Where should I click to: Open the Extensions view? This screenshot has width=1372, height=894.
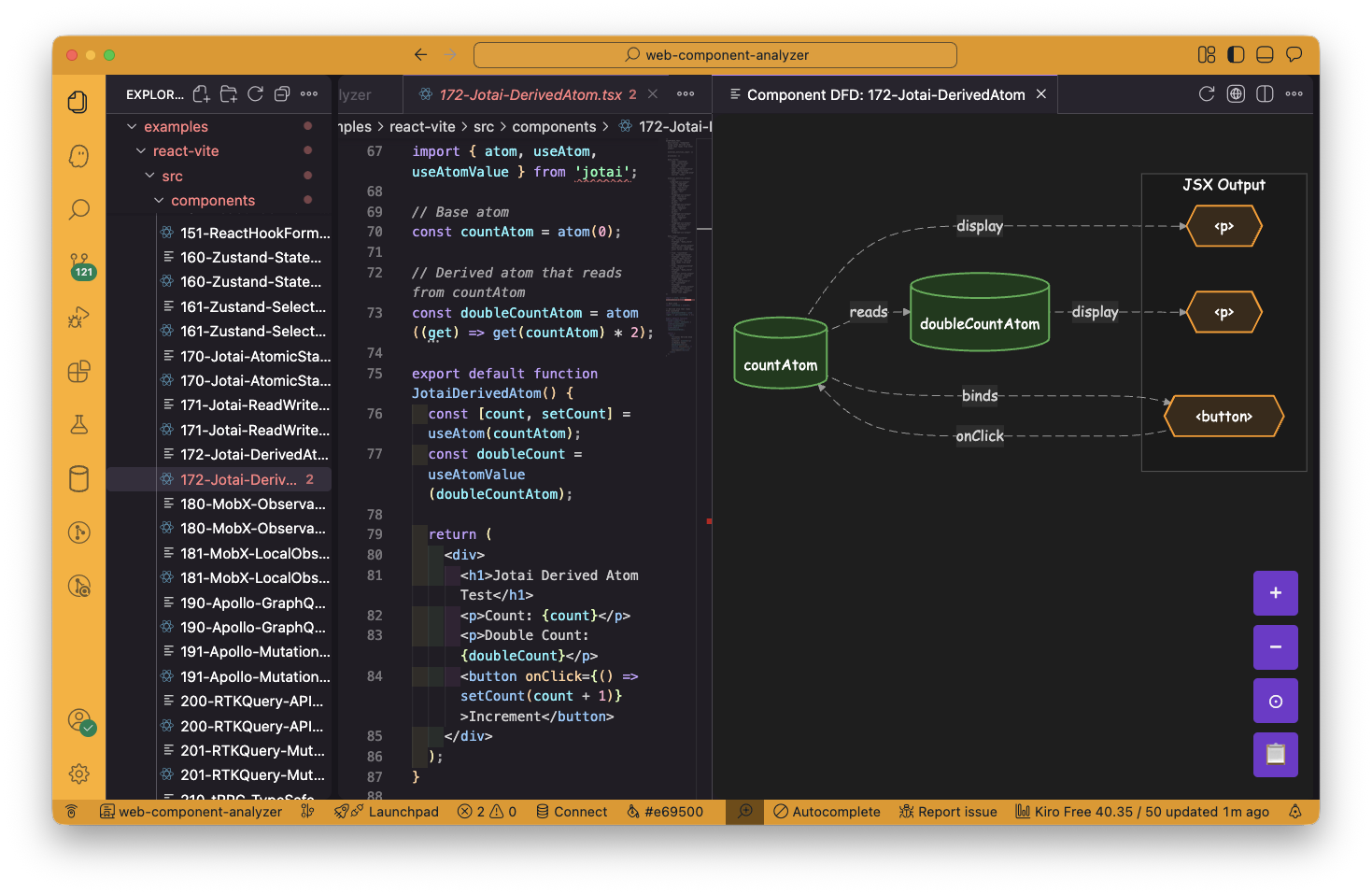coord(79,372)
